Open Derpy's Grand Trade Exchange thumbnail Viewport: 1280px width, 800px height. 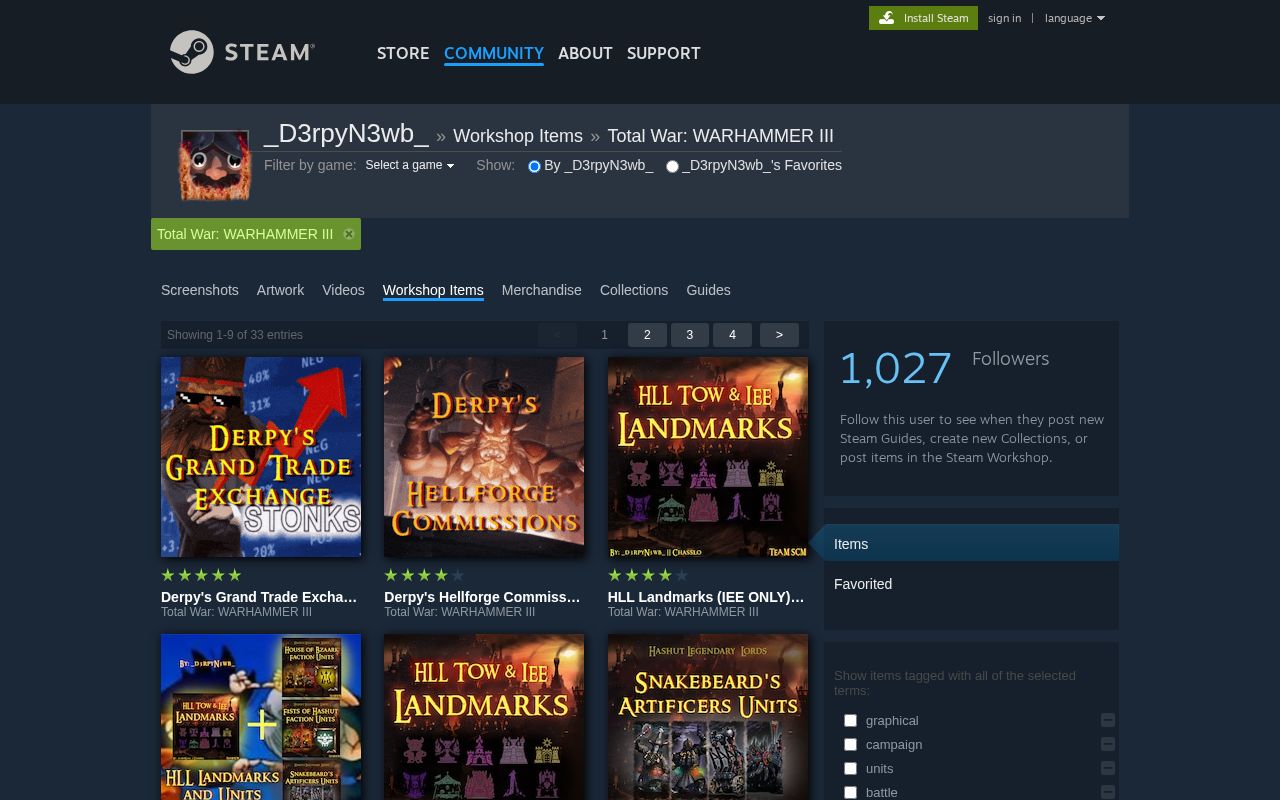(261, 457)
